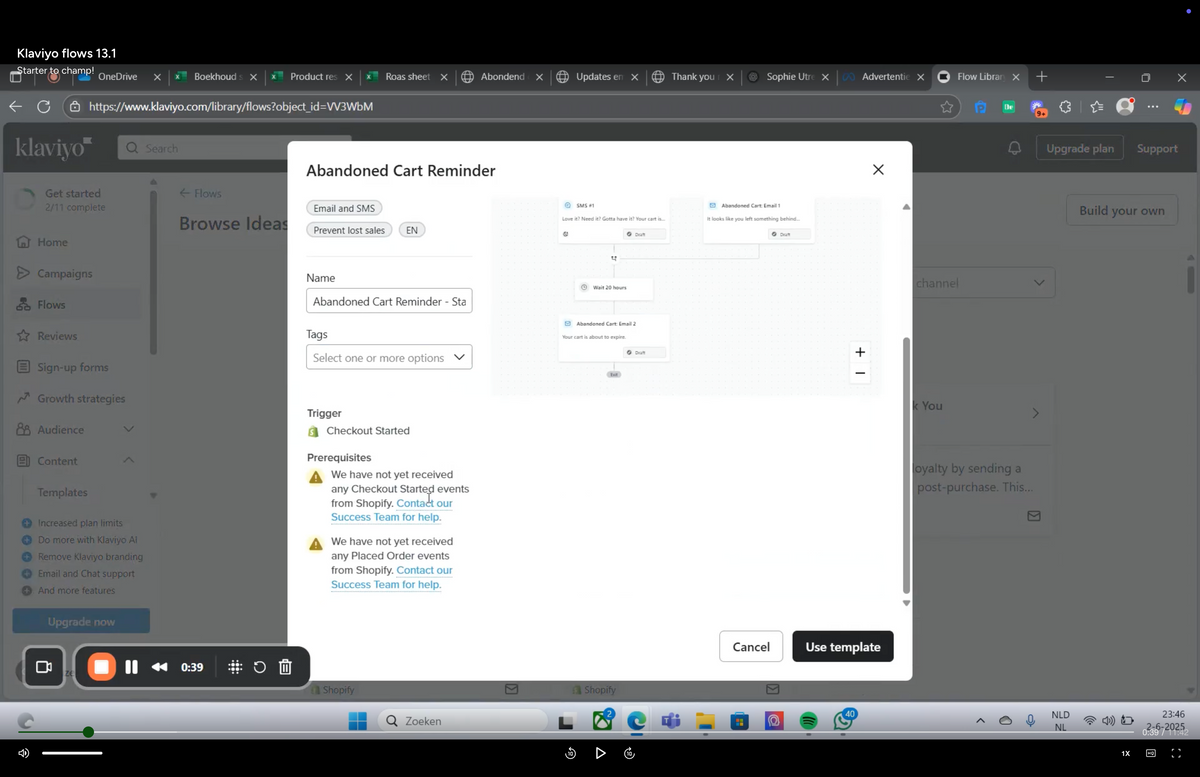This screenshot has width=1200, height=777.
Task: Click the flow Name input field
Action: click(389, 301)
